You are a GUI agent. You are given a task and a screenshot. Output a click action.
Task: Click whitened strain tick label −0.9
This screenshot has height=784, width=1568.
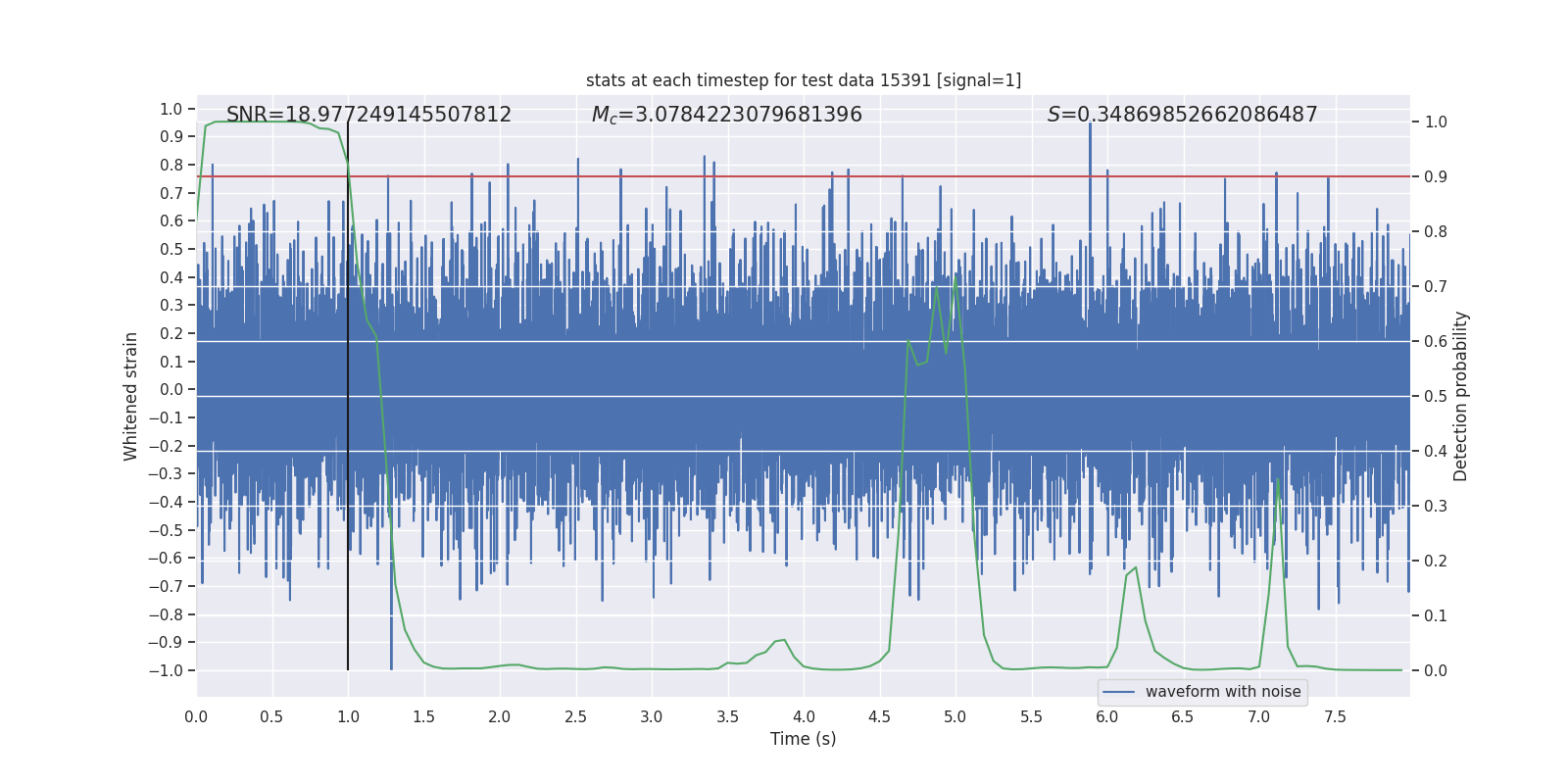pos(166,643)
